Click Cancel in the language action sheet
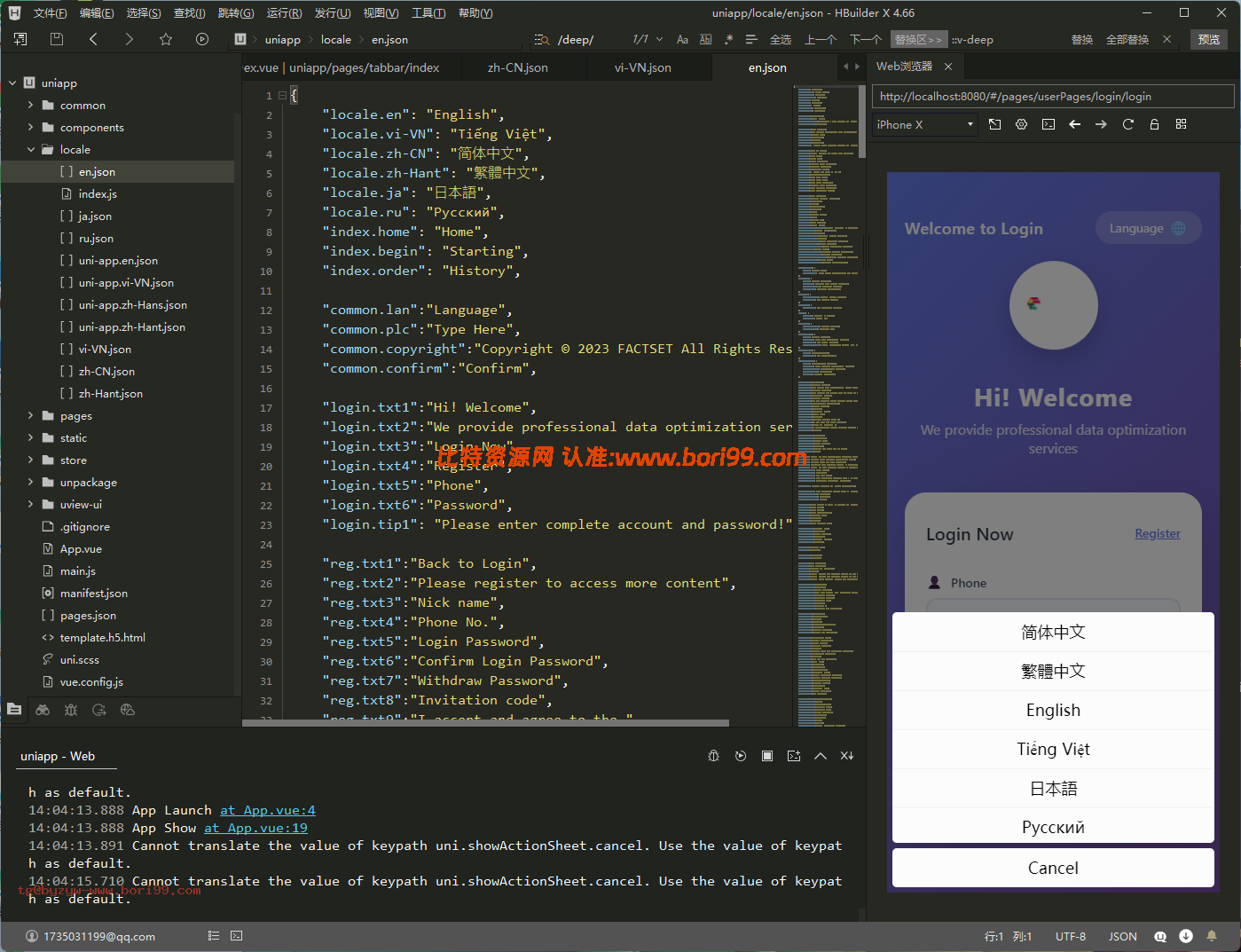1241x952 pixels. pos(1053,868)
